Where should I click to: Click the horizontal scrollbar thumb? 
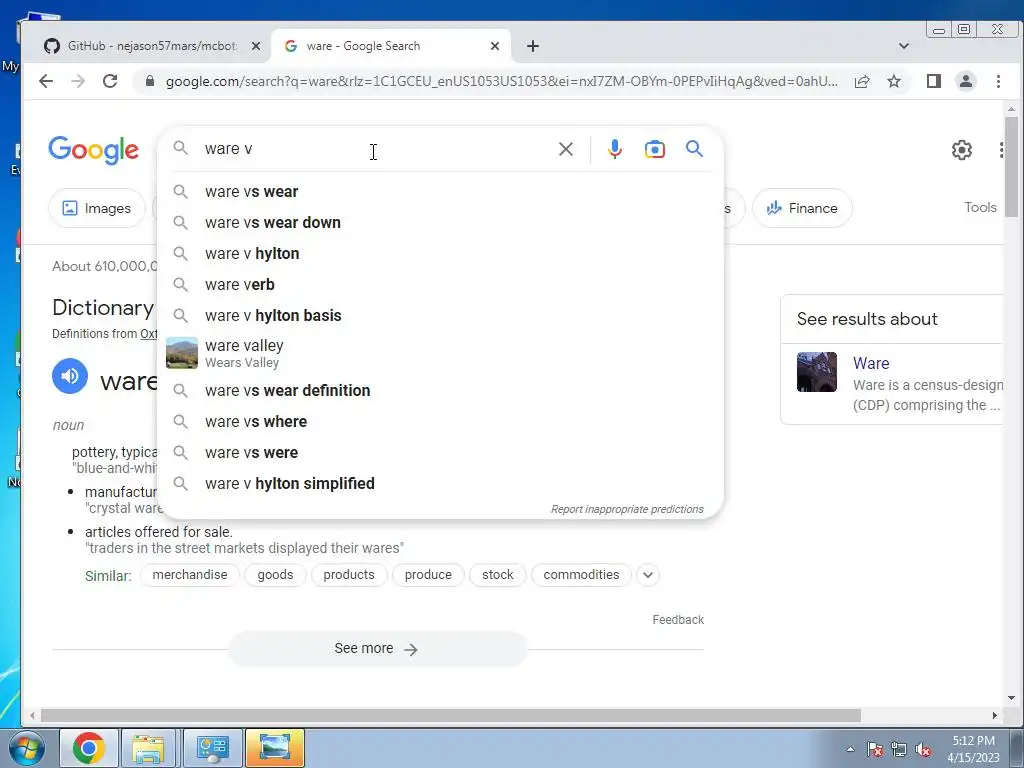click(451, 716)
